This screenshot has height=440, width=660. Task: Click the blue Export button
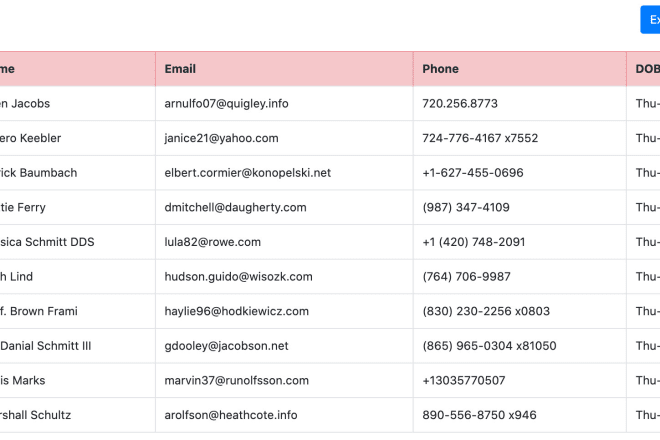(651, 20)
